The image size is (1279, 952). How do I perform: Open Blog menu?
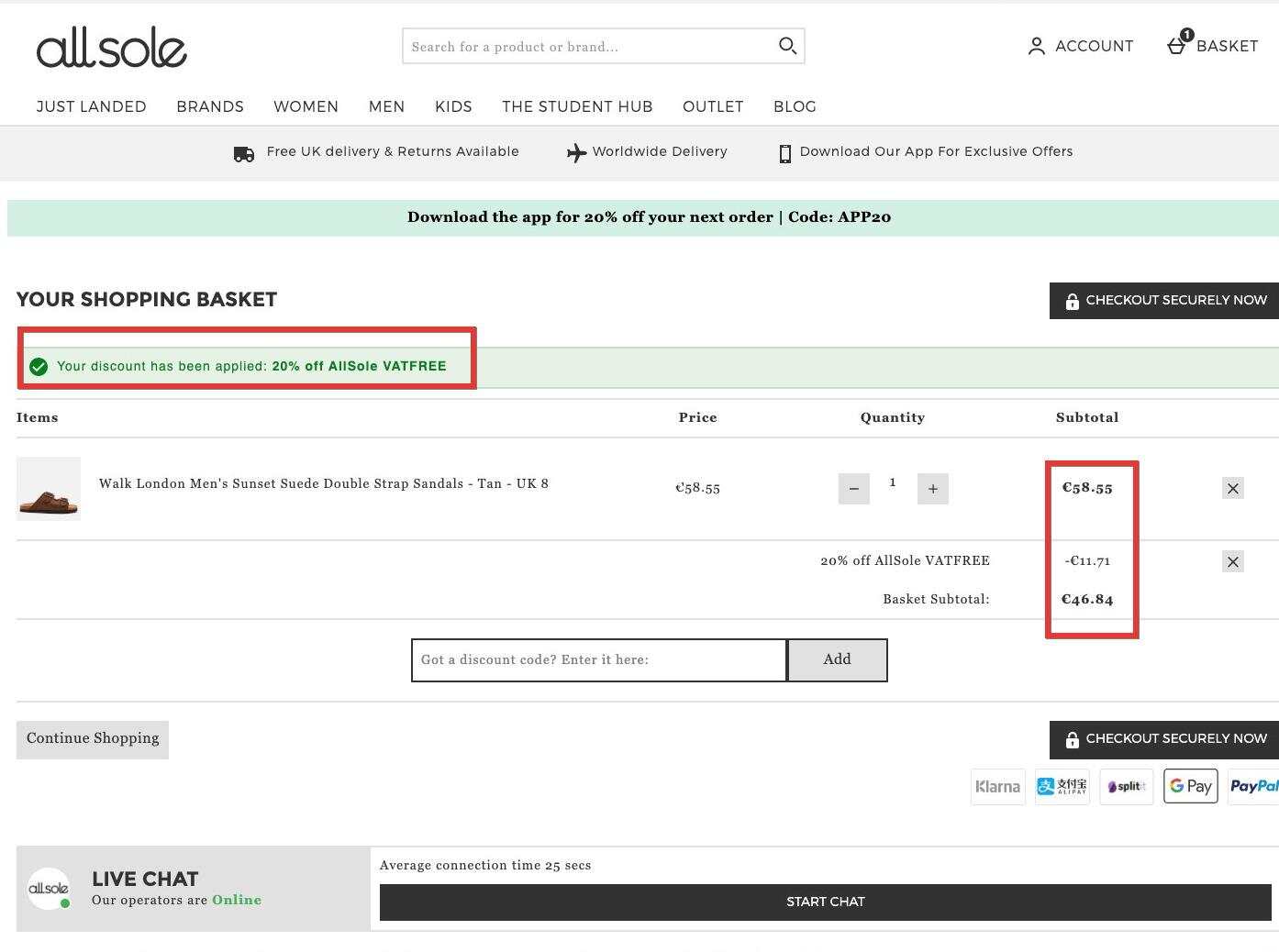point(795,106)
